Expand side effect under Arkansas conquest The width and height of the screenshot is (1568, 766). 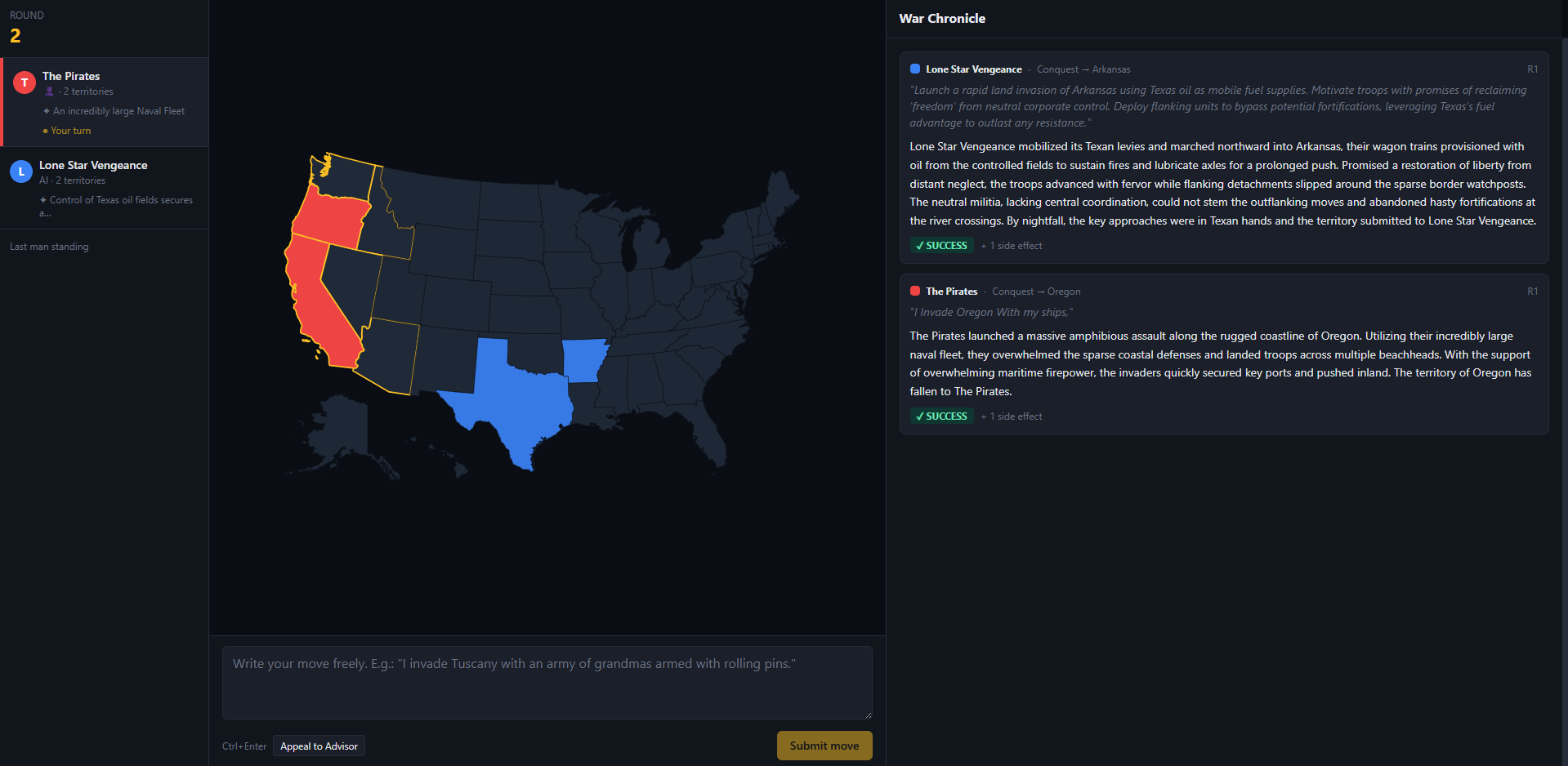pos(1012,246)
